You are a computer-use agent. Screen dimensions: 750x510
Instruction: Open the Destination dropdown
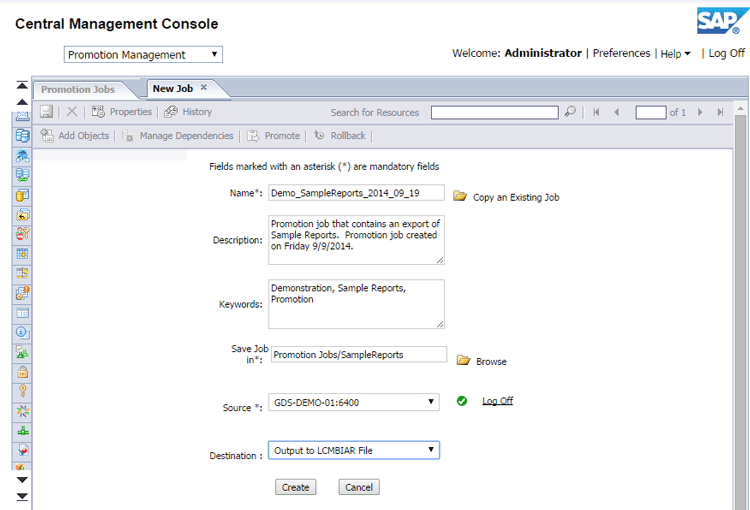[x=354, y=451]
